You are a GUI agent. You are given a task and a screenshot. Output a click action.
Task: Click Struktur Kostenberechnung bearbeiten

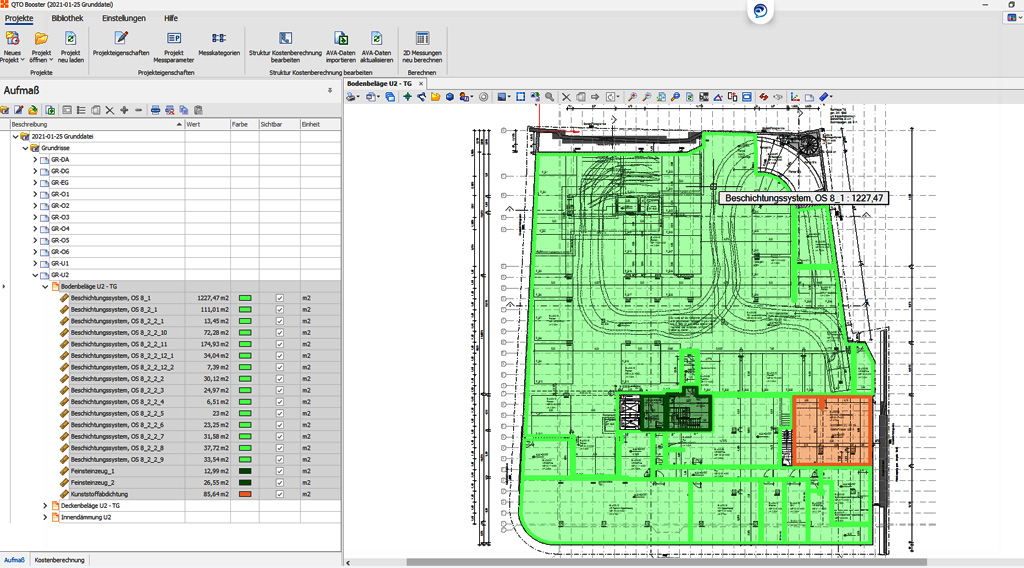click(285, 39)
